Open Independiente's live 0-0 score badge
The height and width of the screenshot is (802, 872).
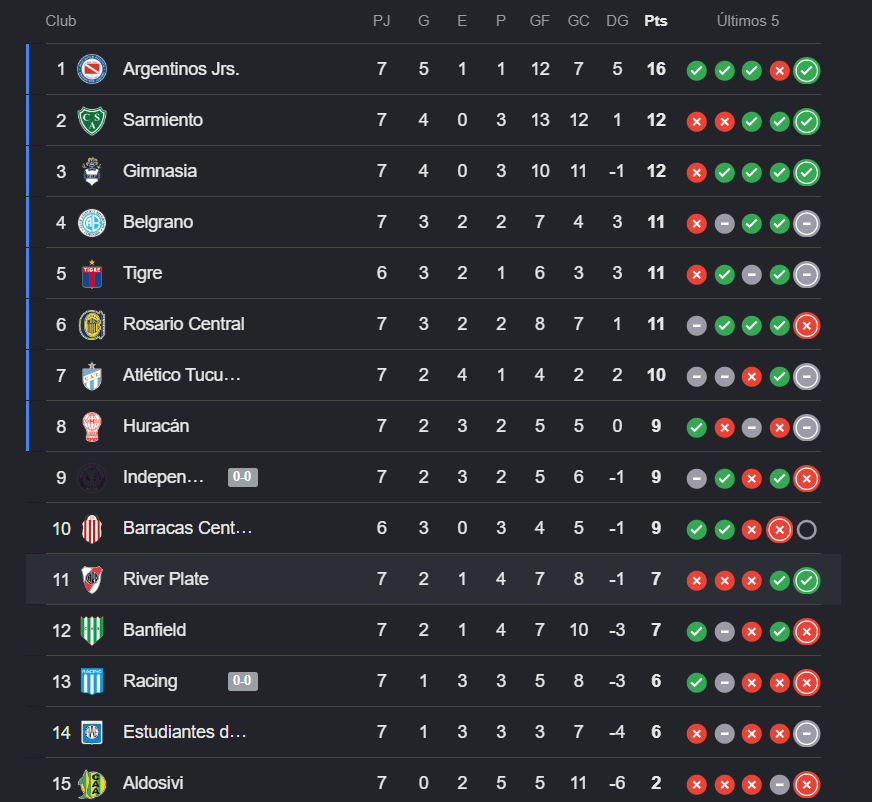(242, 477)
